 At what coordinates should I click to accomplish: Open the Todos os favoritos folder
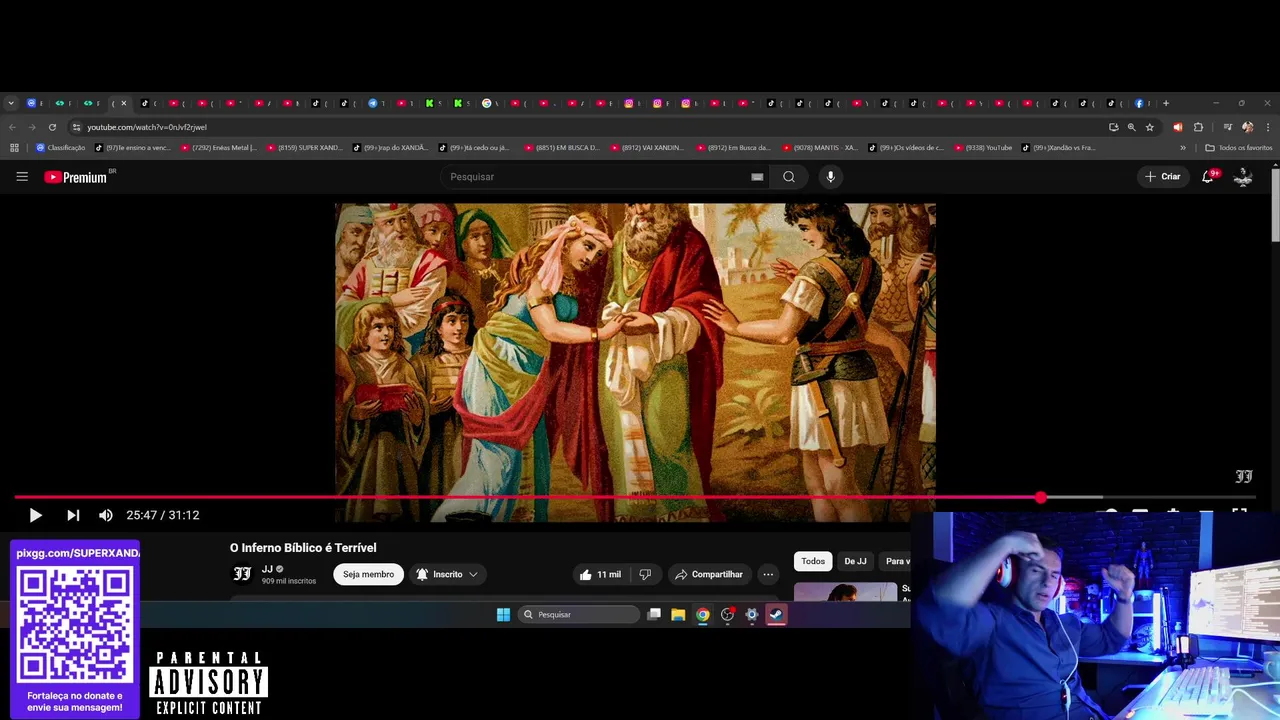[x=1239, y=148]
